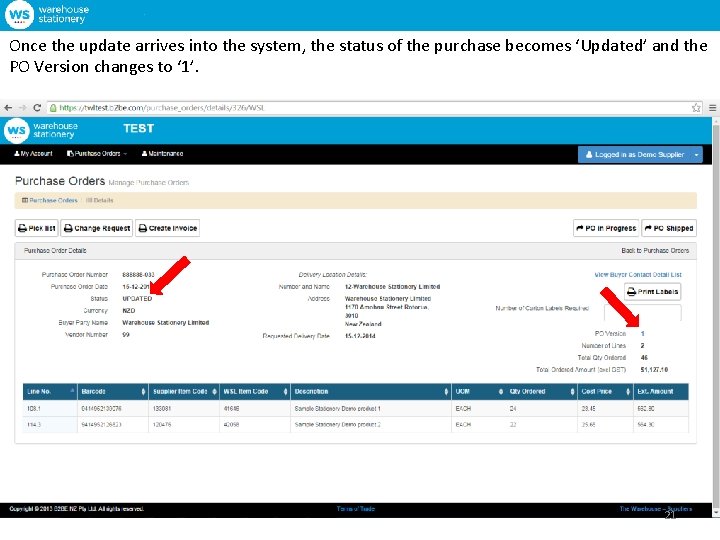Image resolution: width=720 pixels, height=540 pixels.
Task: Sort table by Qty Ordered column
Action: point(541,392)
